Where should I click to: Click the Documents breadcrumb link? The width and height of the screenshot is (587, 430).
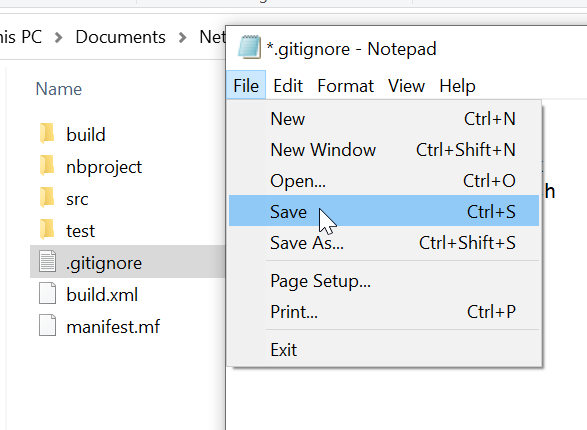tap(121, 37)
